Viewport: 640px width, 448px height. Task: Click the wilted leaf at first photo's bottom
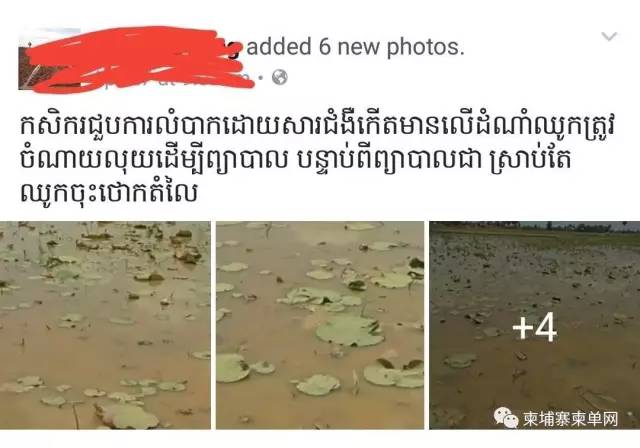[127, 416]
